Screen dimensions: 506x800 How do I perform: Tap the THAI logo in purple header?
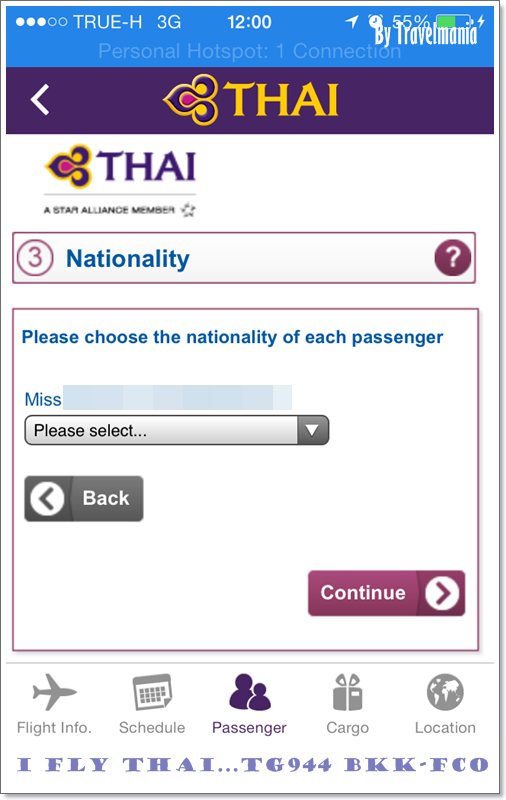(x=250, y=99)
